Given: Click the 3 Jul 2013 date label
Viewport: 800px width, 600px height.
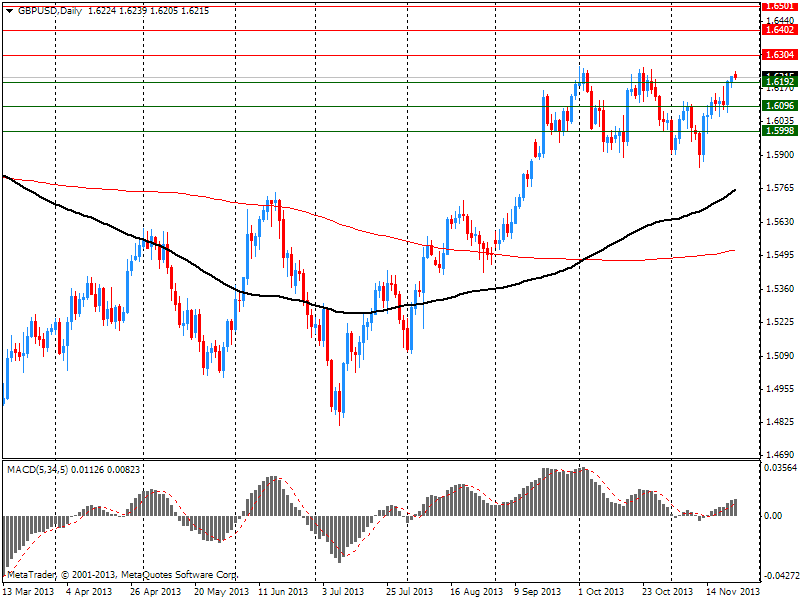Looking at the screenshot, I should point(345,591).
